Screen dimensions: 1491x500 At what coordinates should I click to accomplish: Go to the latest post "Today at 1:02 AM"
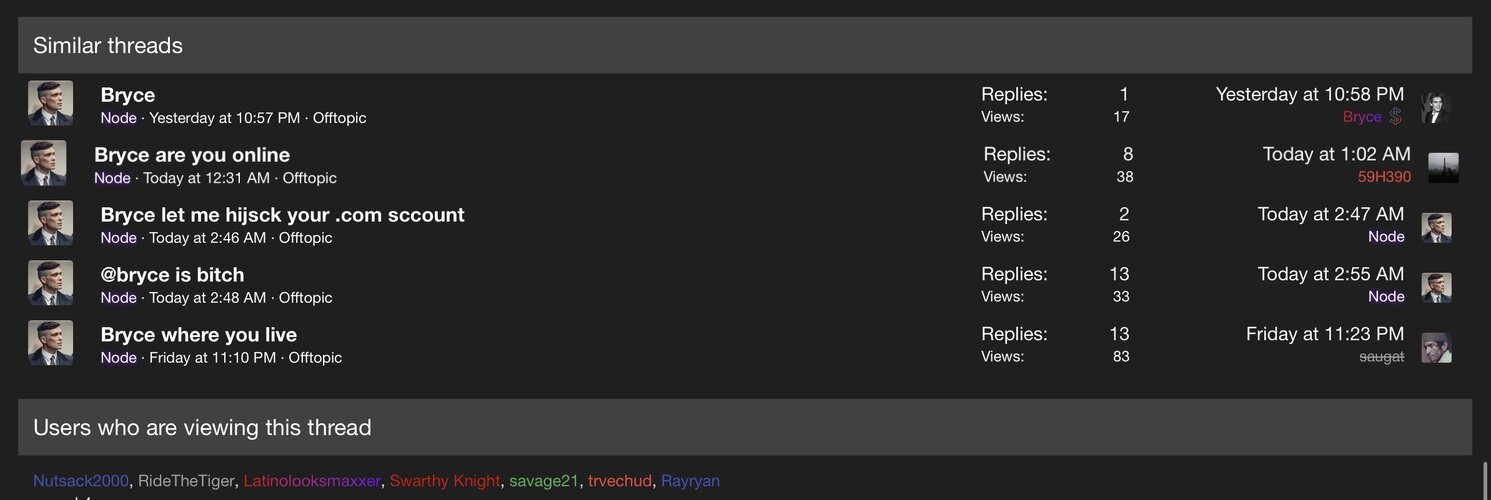tap(1336, 154)
